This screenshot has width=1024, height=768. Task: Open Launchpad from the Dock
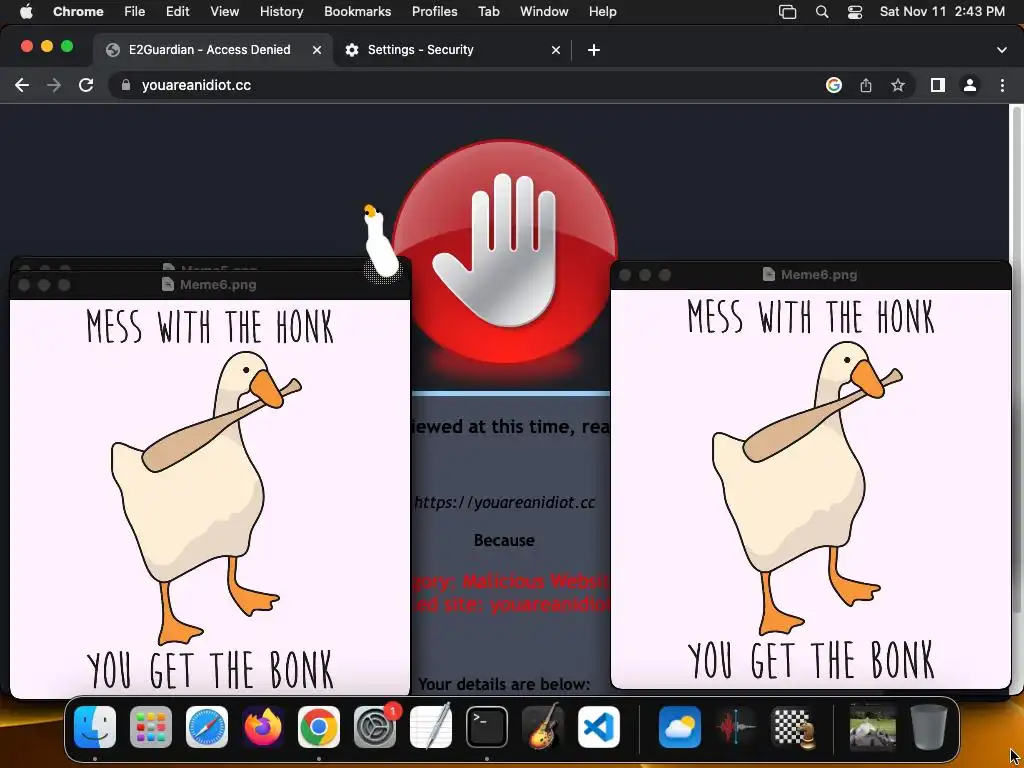151,727
